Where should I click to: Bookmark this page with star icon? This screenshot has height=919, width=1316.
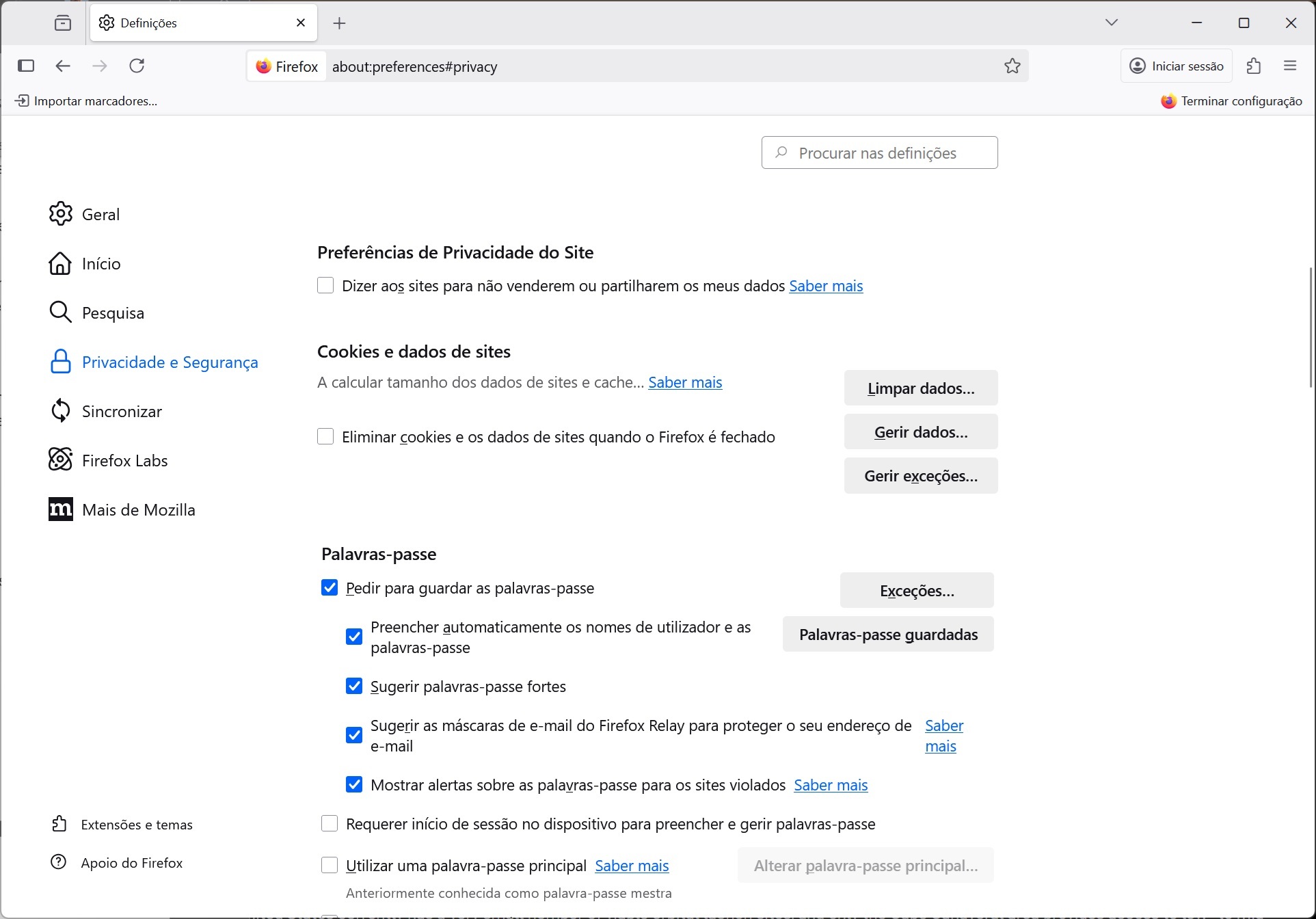pyautogui.click(x=1012, y=66)
